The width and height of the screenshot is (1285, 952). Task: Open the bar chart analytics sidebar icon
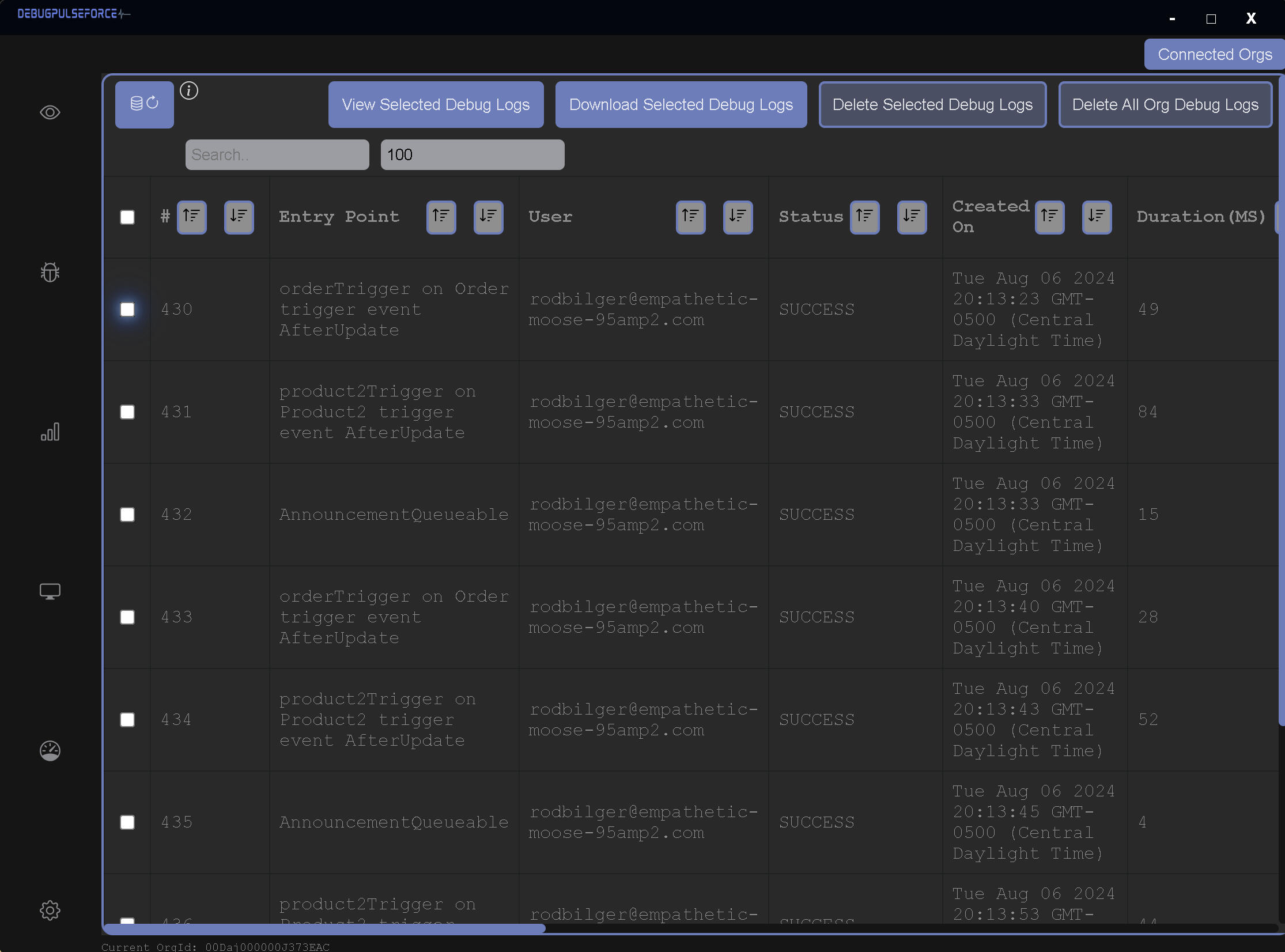coord(50,432)
